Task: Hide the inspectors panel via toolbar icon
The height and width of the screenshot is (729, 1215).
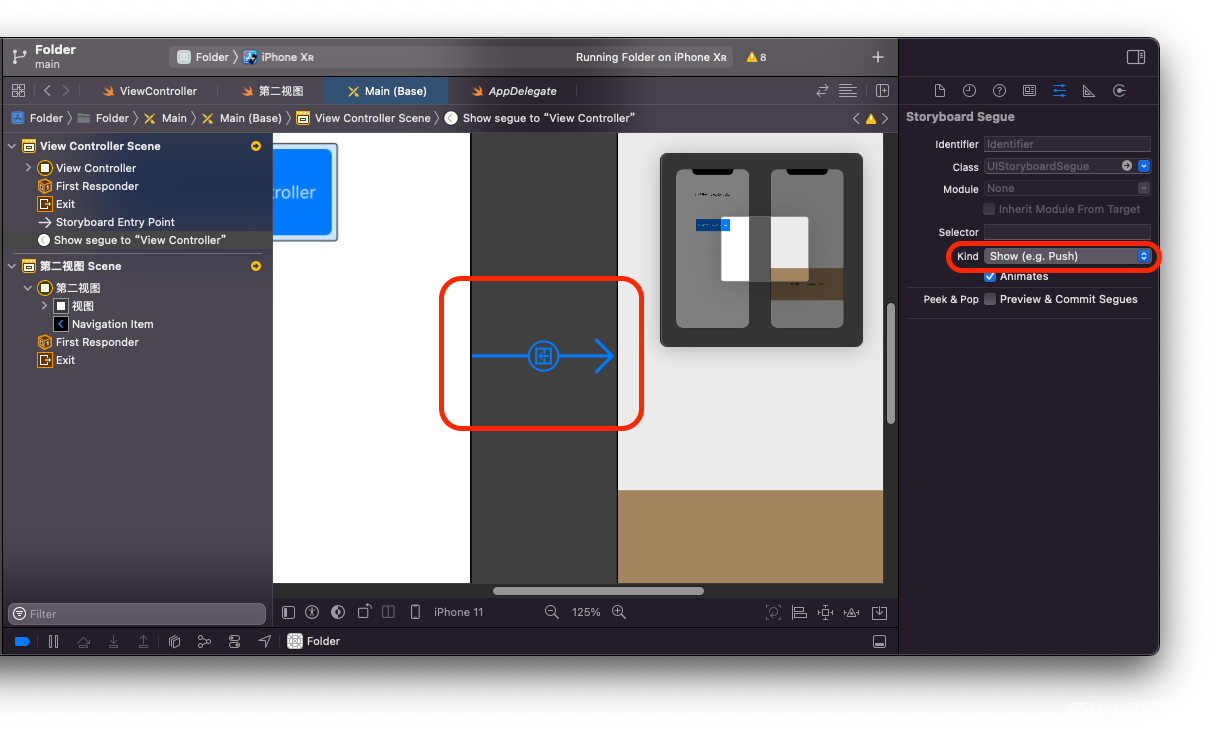Action: [x=1135, y=57]
